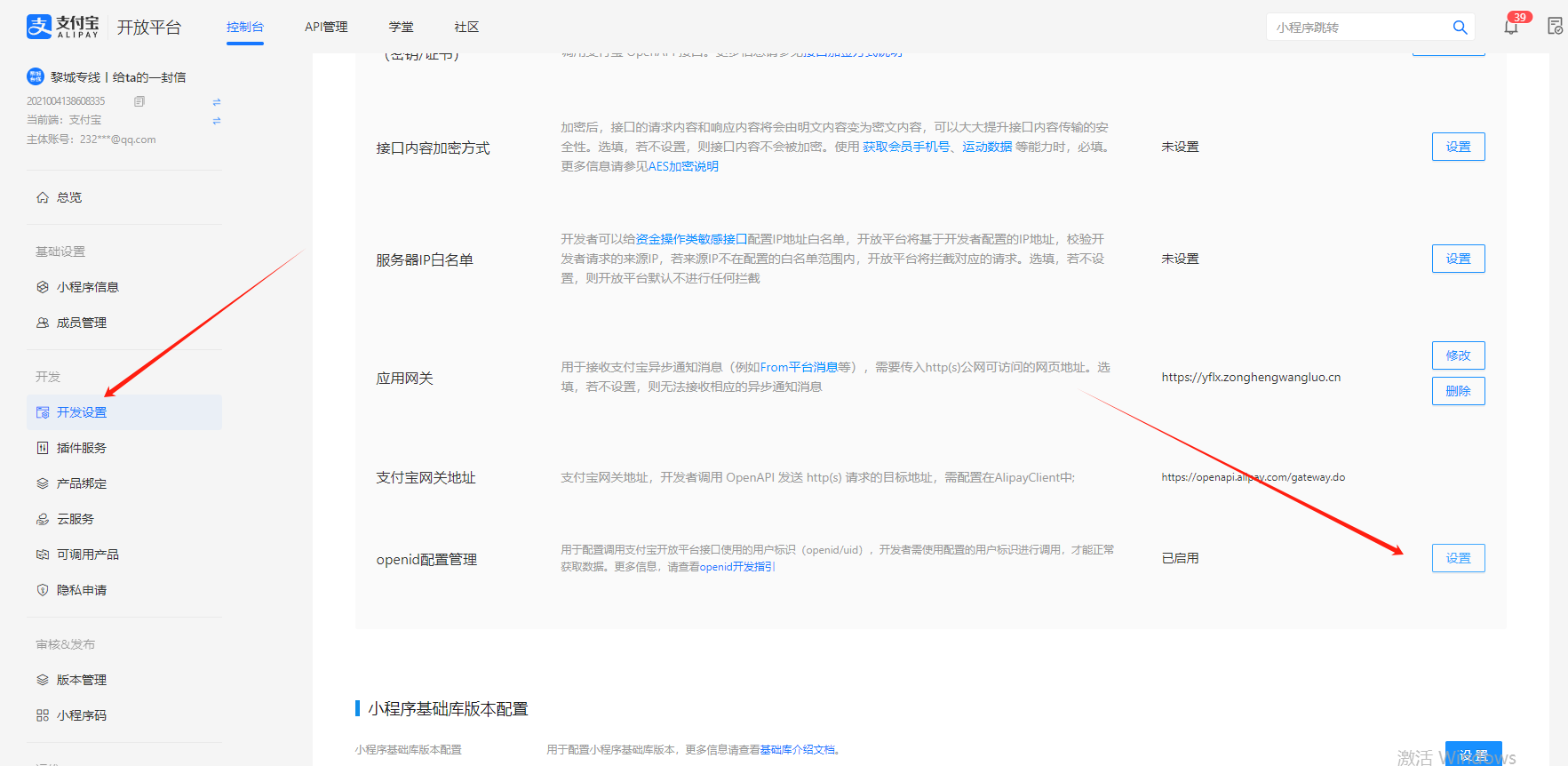Click the Alipay logo
Viewport: 1568px width, 766px height.
[x=63, y=27]
